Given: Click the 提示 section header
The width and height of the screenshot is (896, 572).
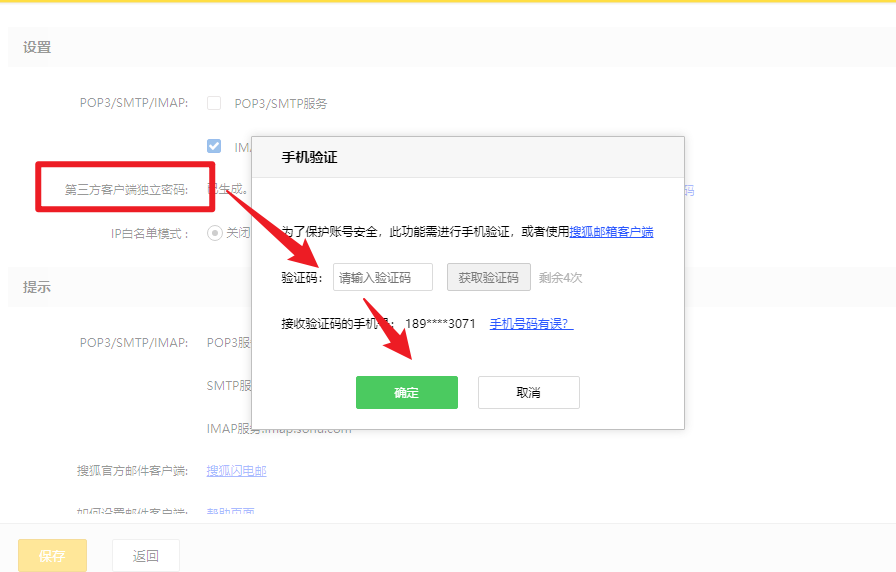Looking at the screenshot, I should coord(37,287).
